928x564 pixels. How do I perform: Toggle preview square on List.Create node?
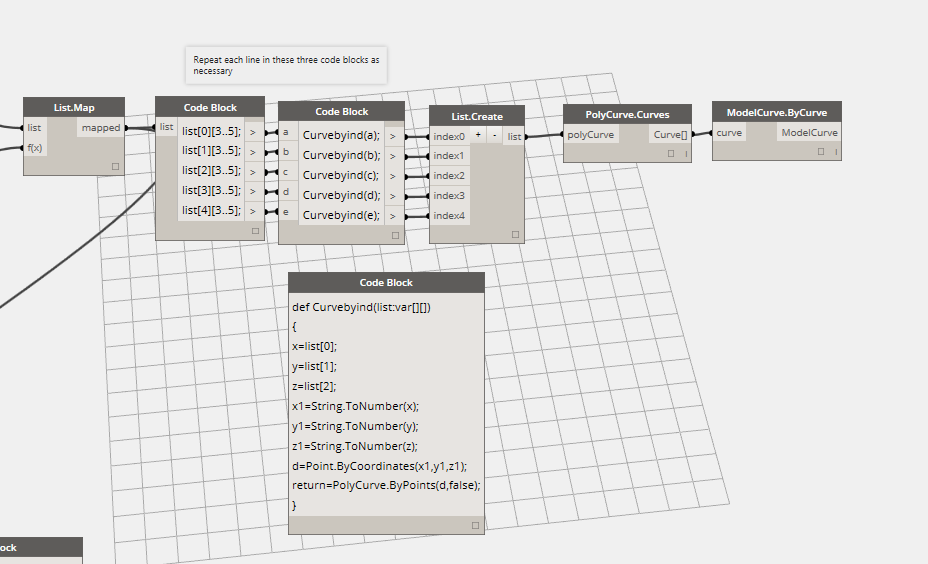coord(515,234)
